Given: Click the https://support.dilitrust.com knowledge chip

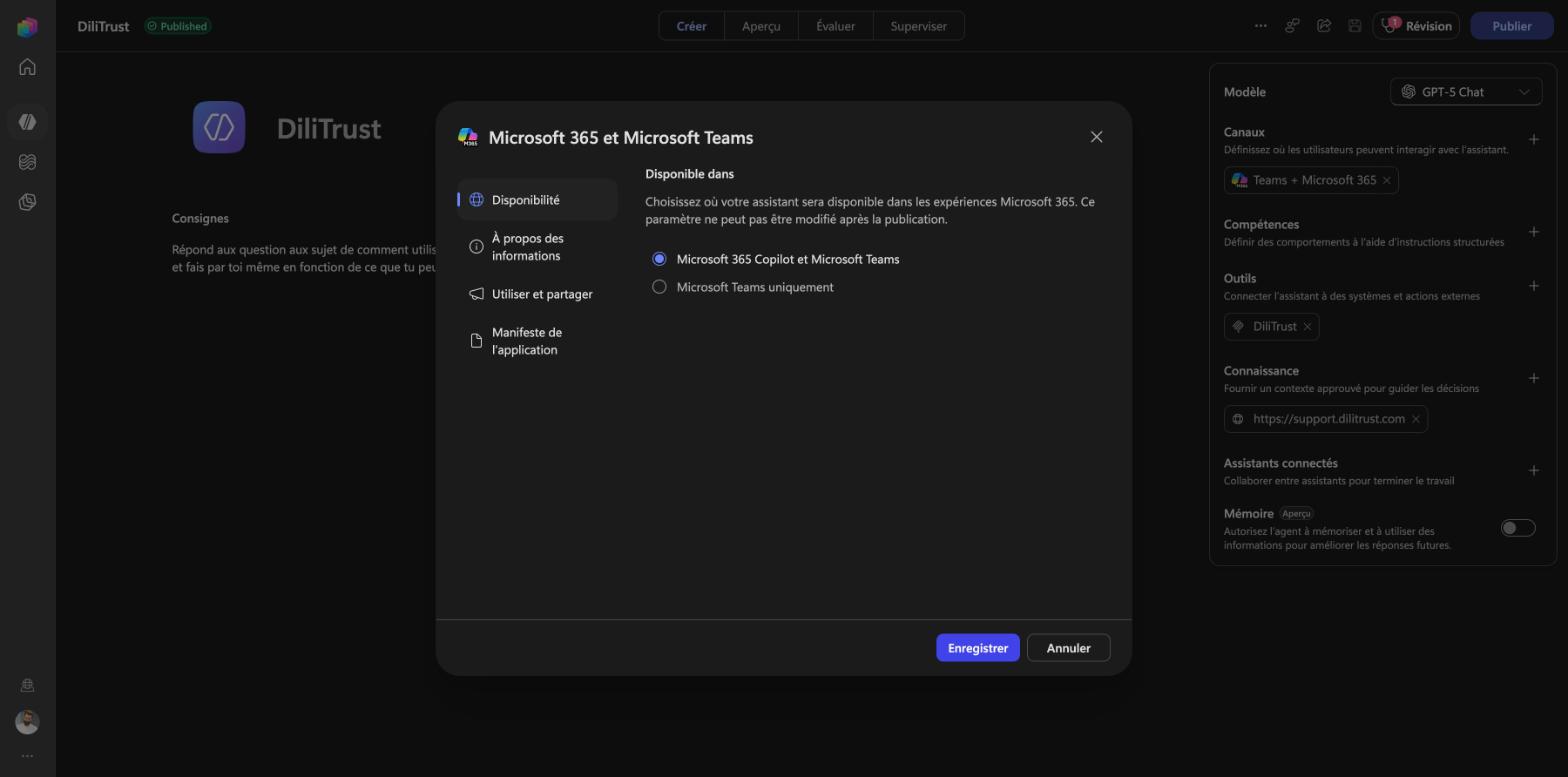Looking at the screenshot, I should pyautogui.click(x=1328, y=419).
